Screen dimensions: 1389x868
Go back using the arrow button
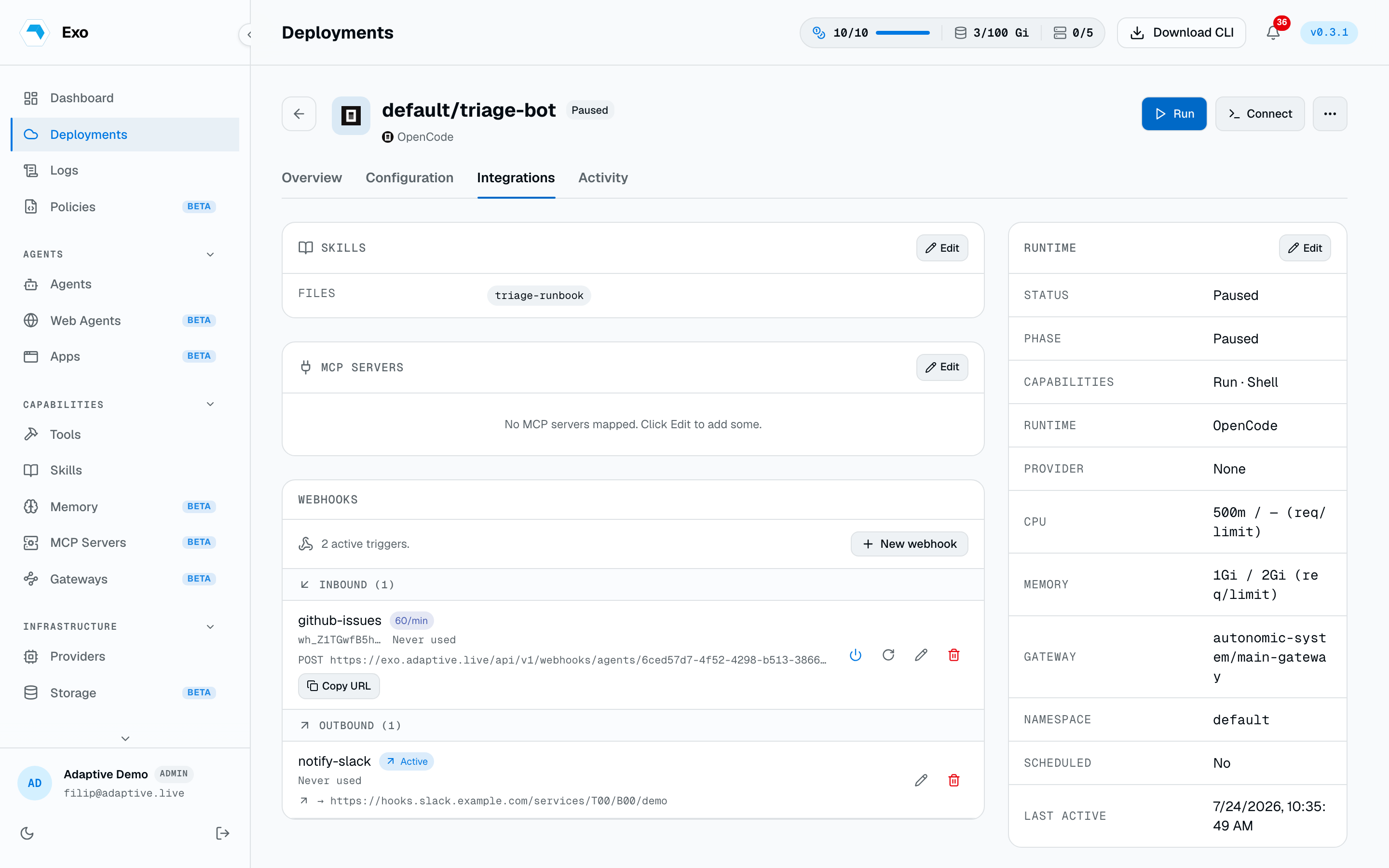299,114
